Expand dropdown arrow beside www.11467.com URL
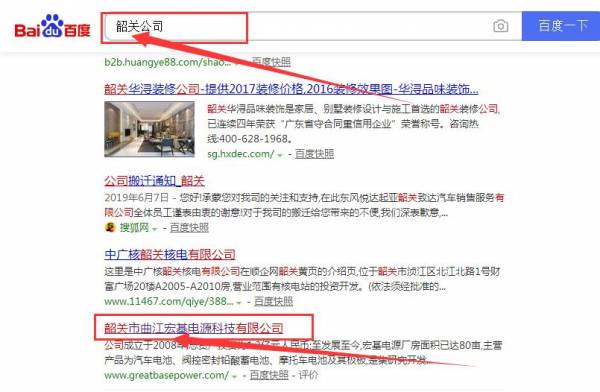Screen dimensions: 600x392 point(239,302)
